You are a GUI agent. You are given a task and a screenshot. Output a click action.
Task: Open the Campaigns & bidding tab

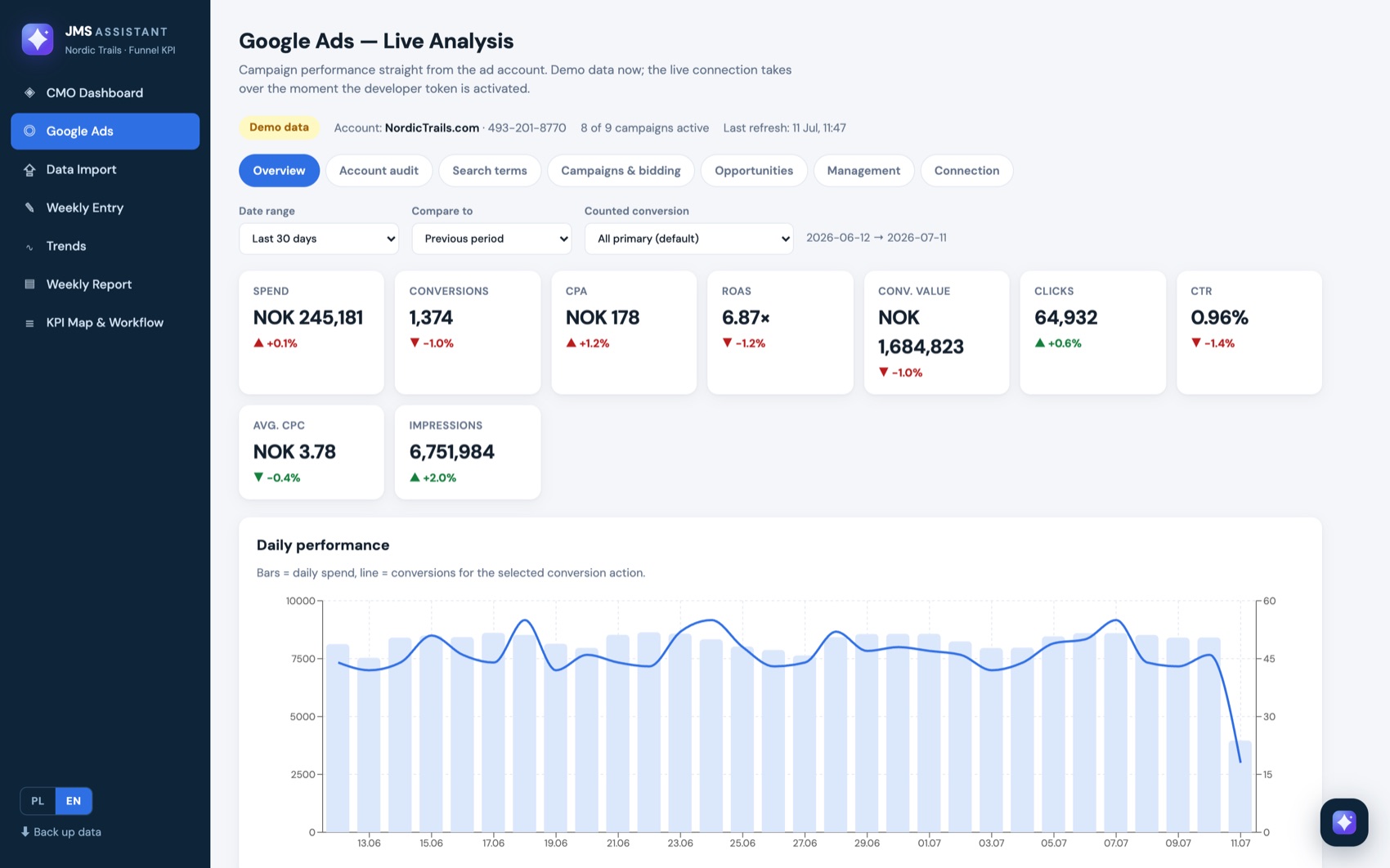(x=621, y=171)
